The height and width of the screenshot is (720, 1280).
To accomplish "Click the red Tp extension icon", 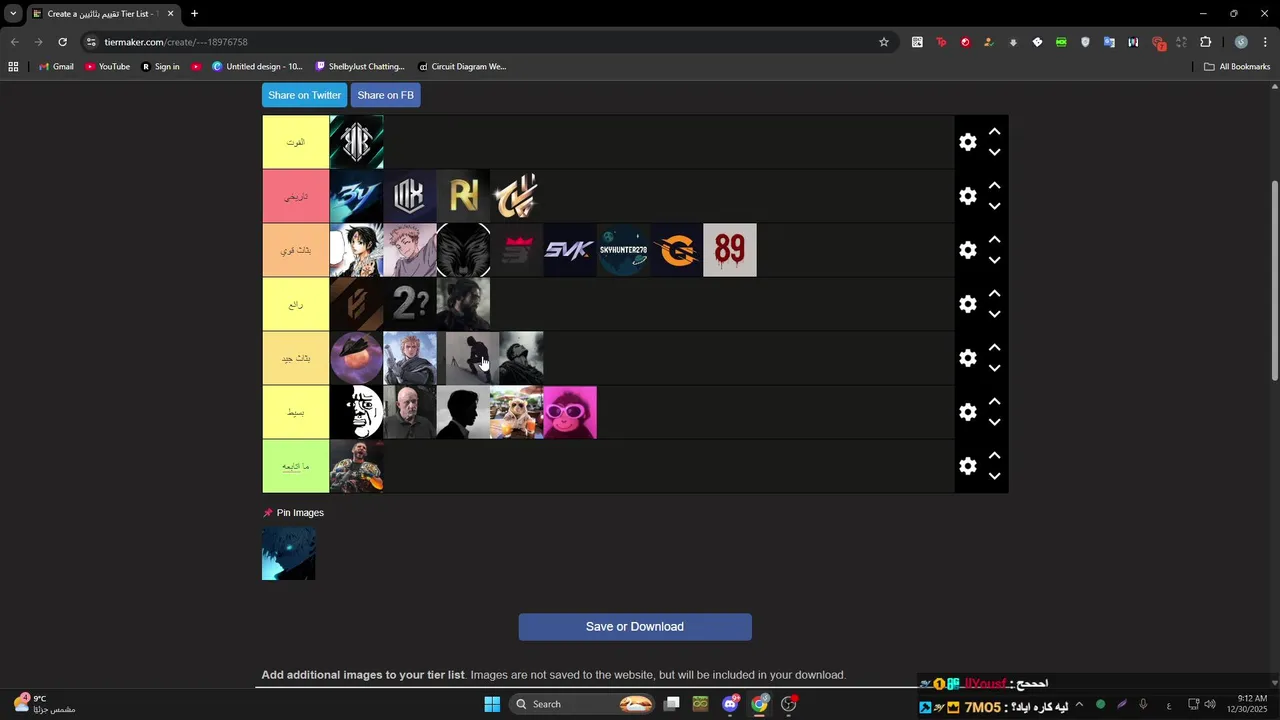I will pyautogui.click(x=941, y=42).
